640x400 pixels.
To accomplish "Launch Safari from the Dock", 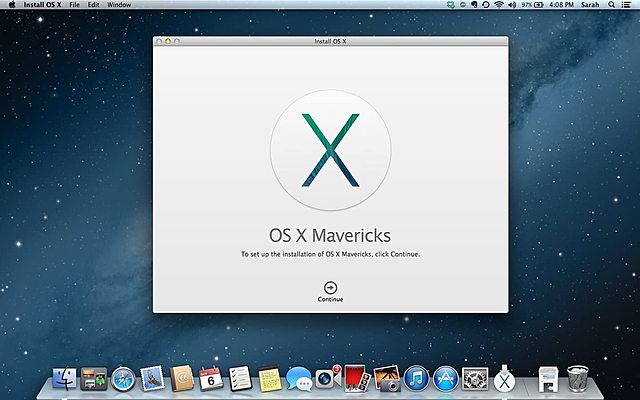I will click(x=123, y=379).
